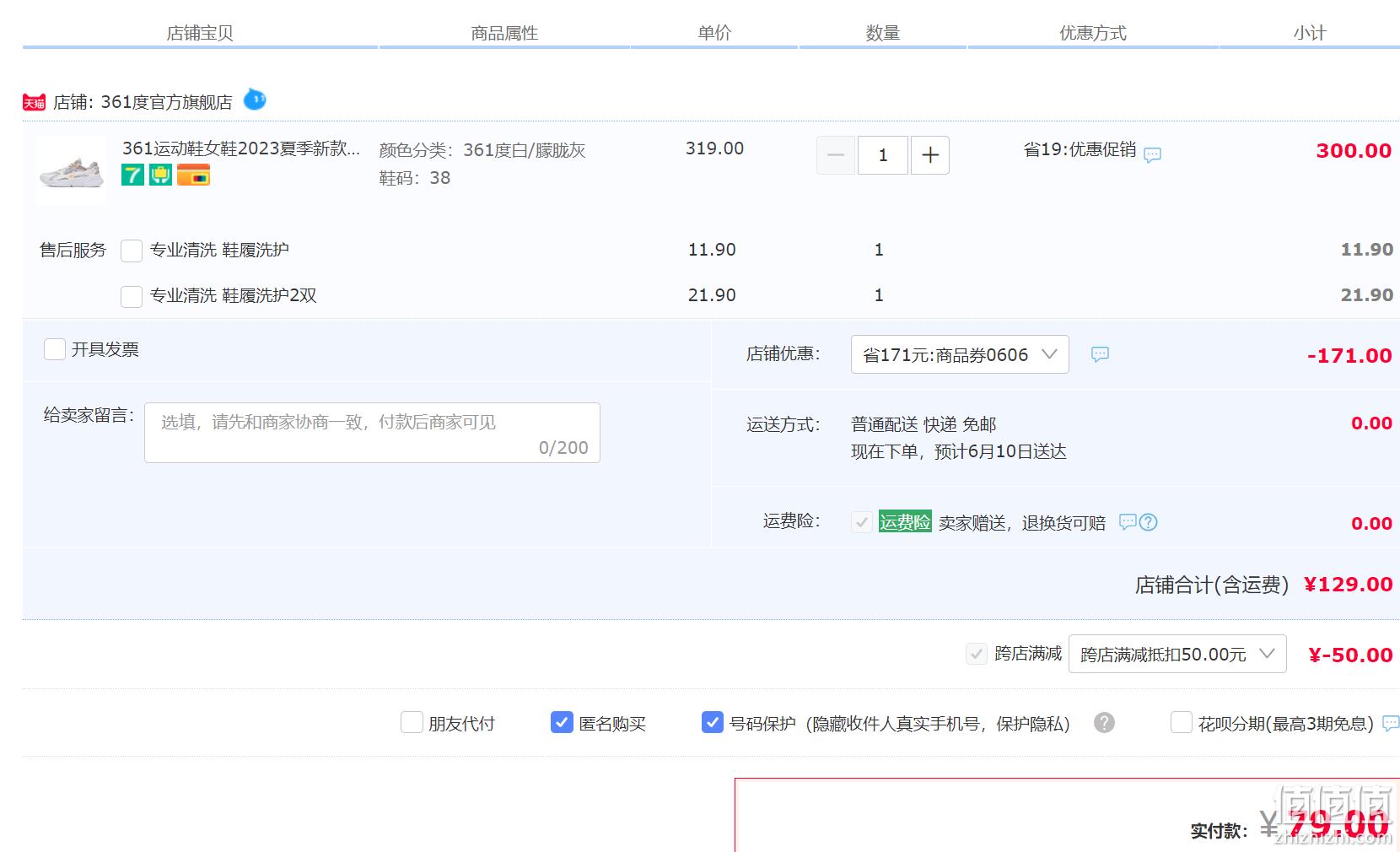Check the 朋友代付 option
Viewport: 1400px width, 852px height.
(412, 723)
